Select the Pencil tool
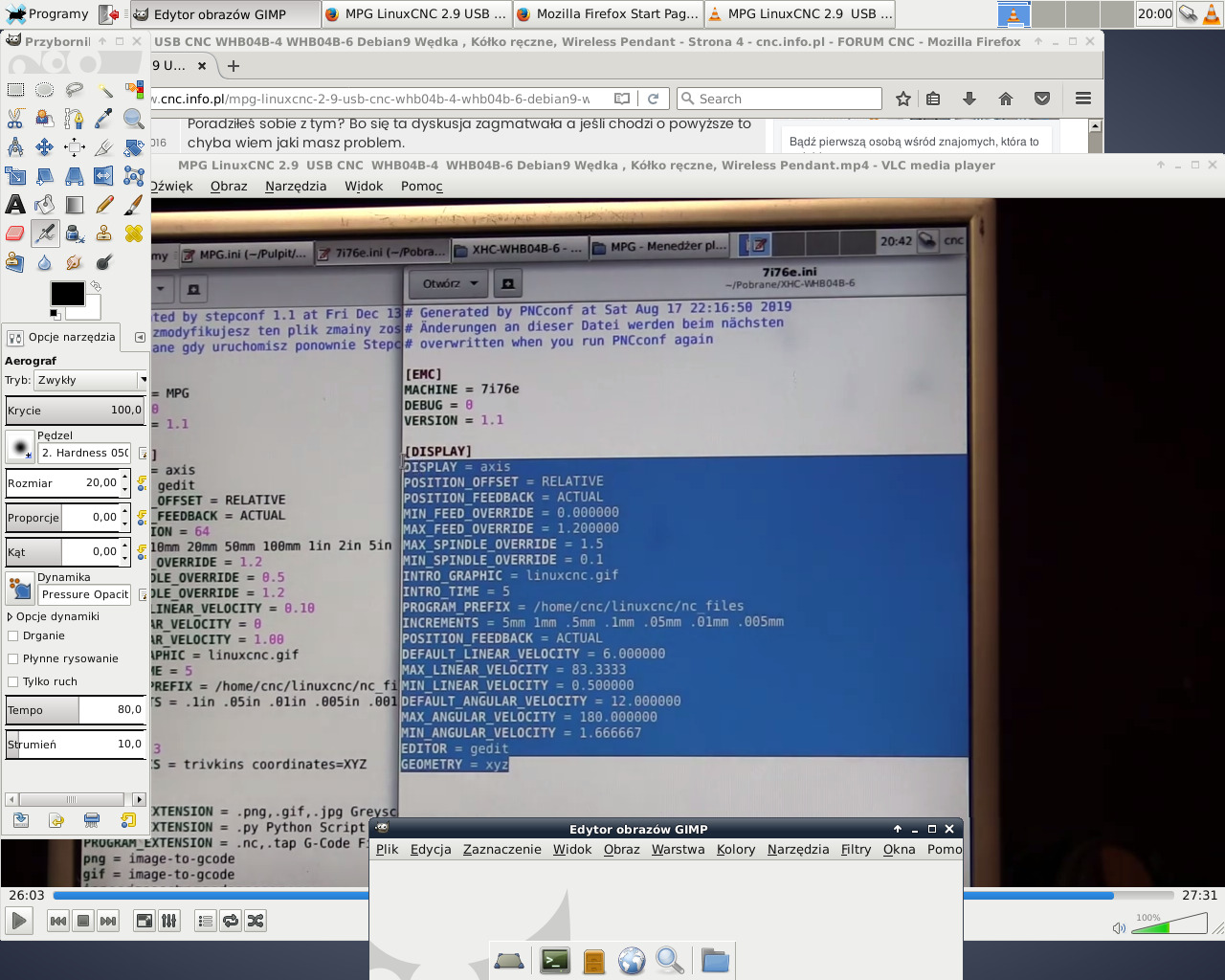 [104, 205]
